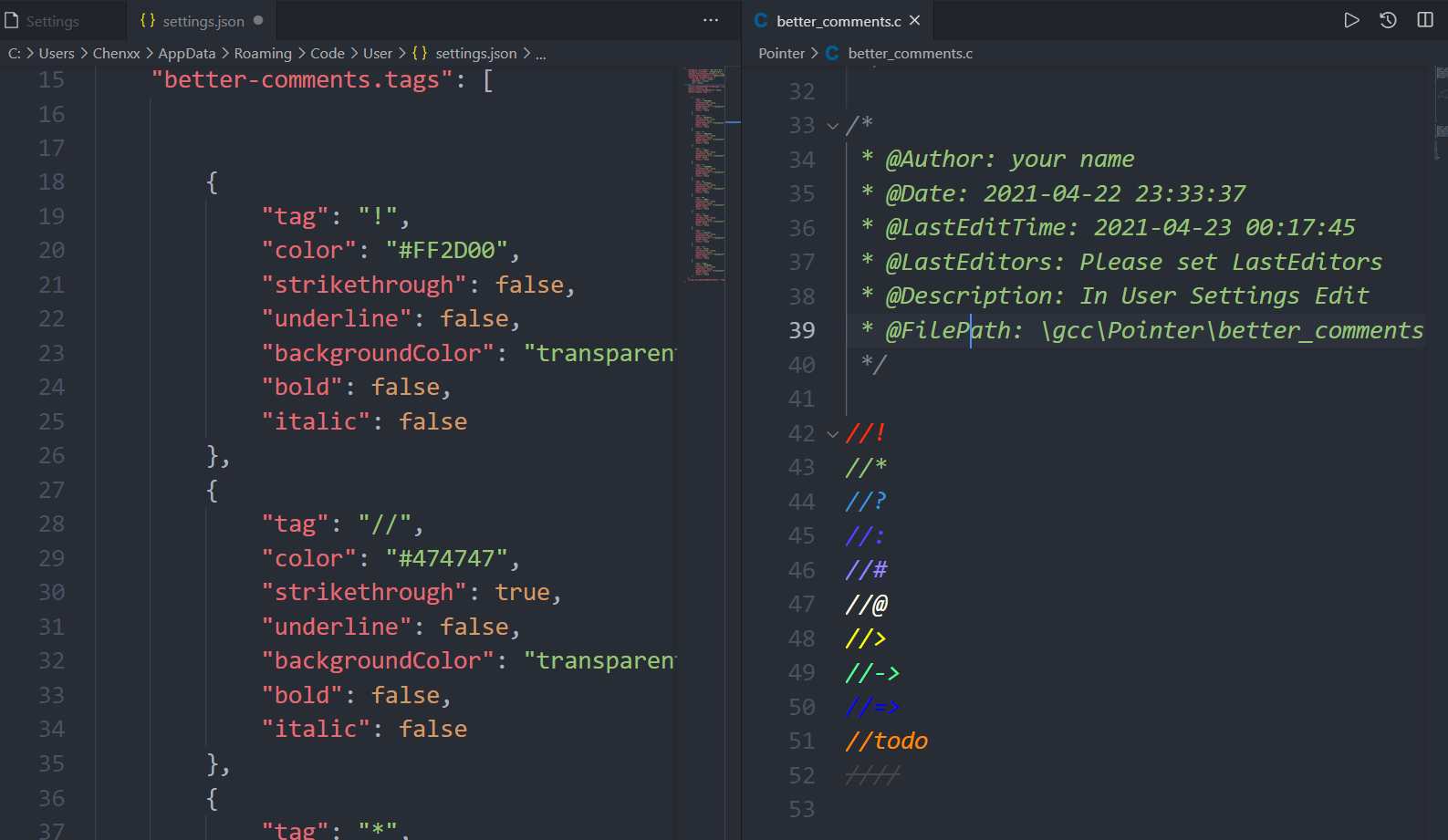
Task: Open better_comments.c breadcrumb in right editor
Action: click(910, 53)
